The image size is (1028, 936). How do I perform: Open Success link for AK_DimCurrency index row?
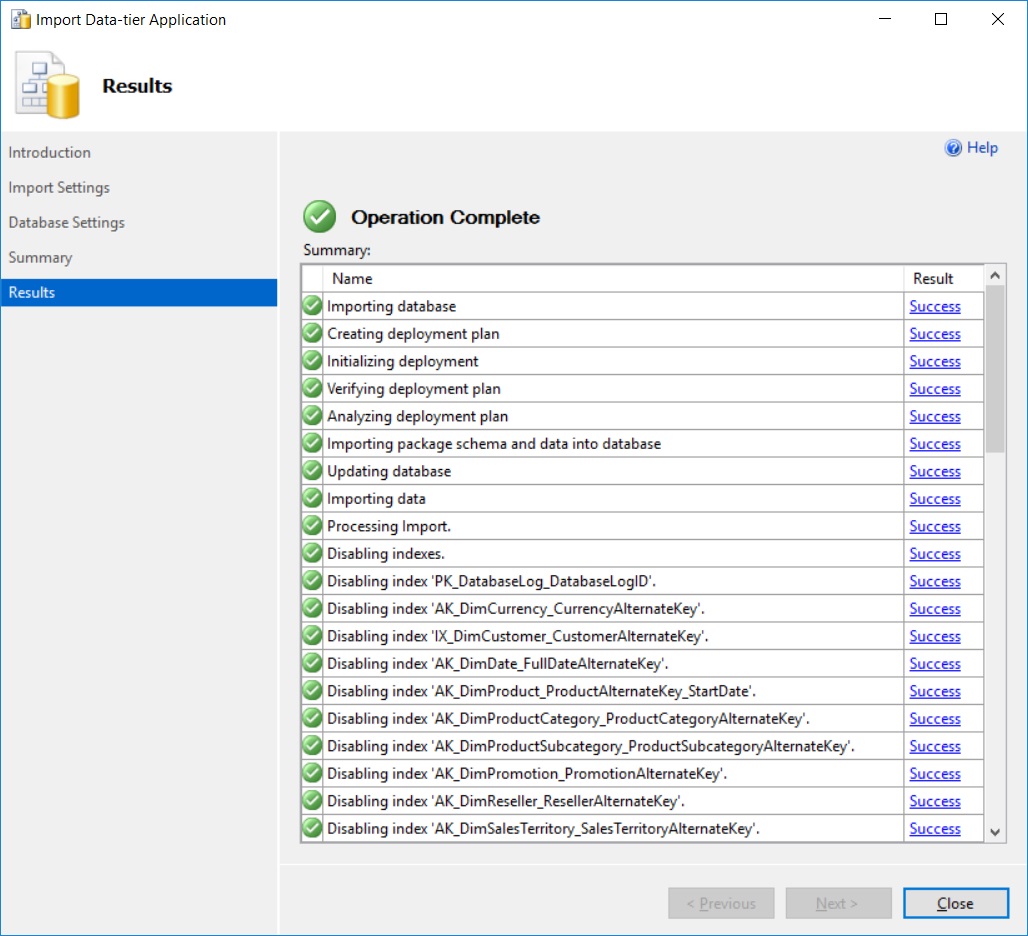935,609
